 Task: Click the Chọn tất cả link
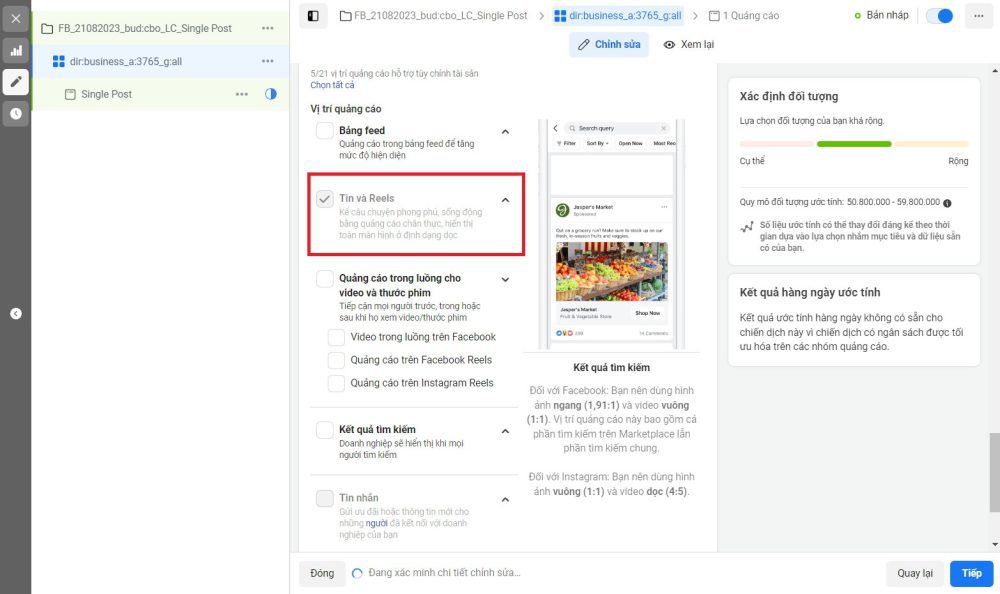pyautogui.click(x=332, y=85)
